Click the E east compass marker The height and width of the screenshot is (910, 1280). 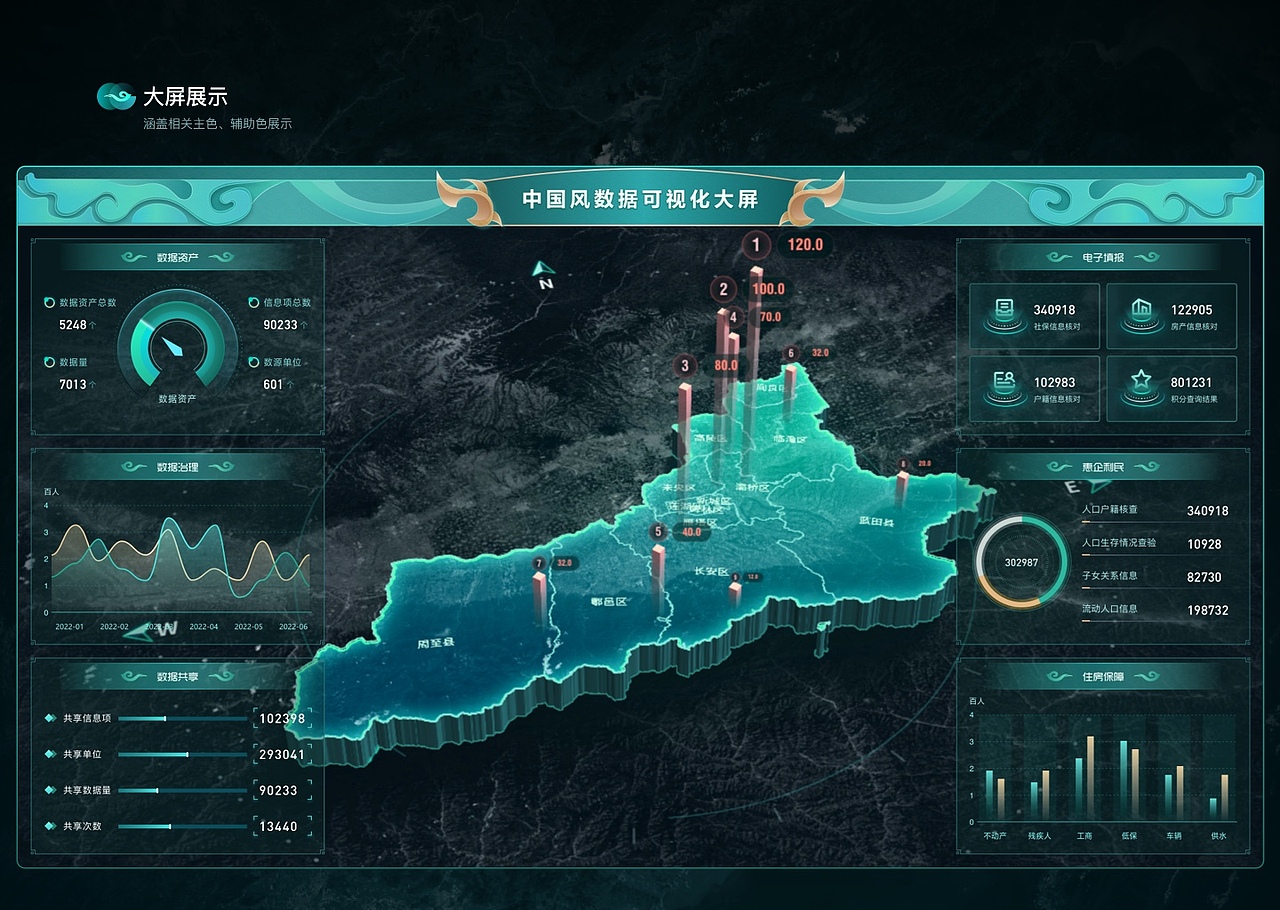1087,487
